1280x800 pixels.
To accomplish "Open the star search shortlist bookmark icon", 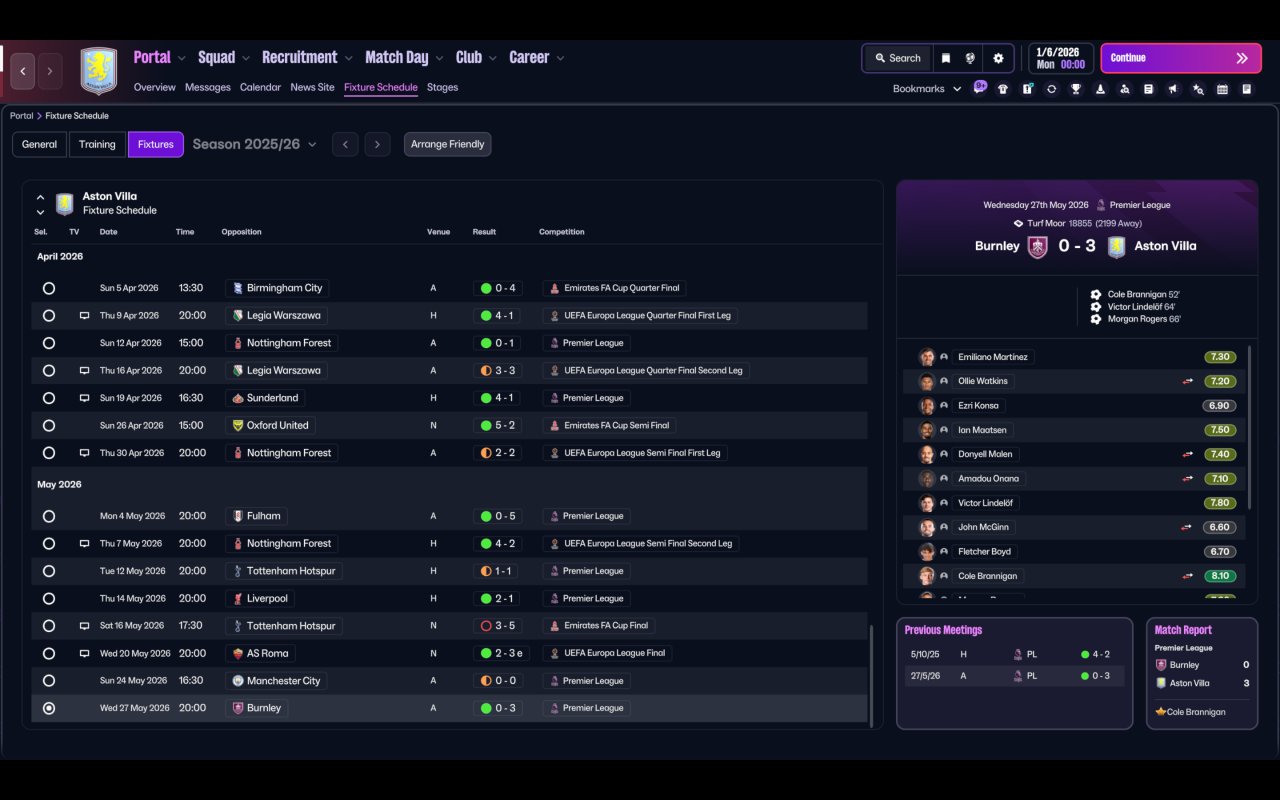I will pyautogui.click(x=1198, y=89).
